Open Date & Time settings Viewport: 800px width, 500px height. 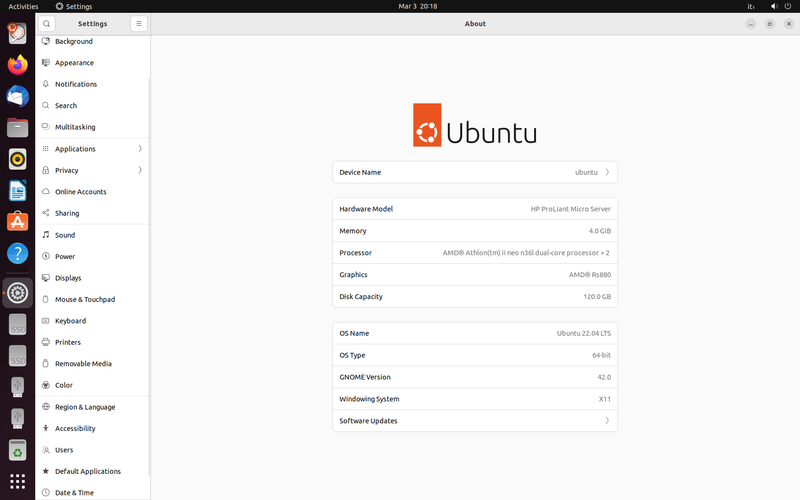93,493
